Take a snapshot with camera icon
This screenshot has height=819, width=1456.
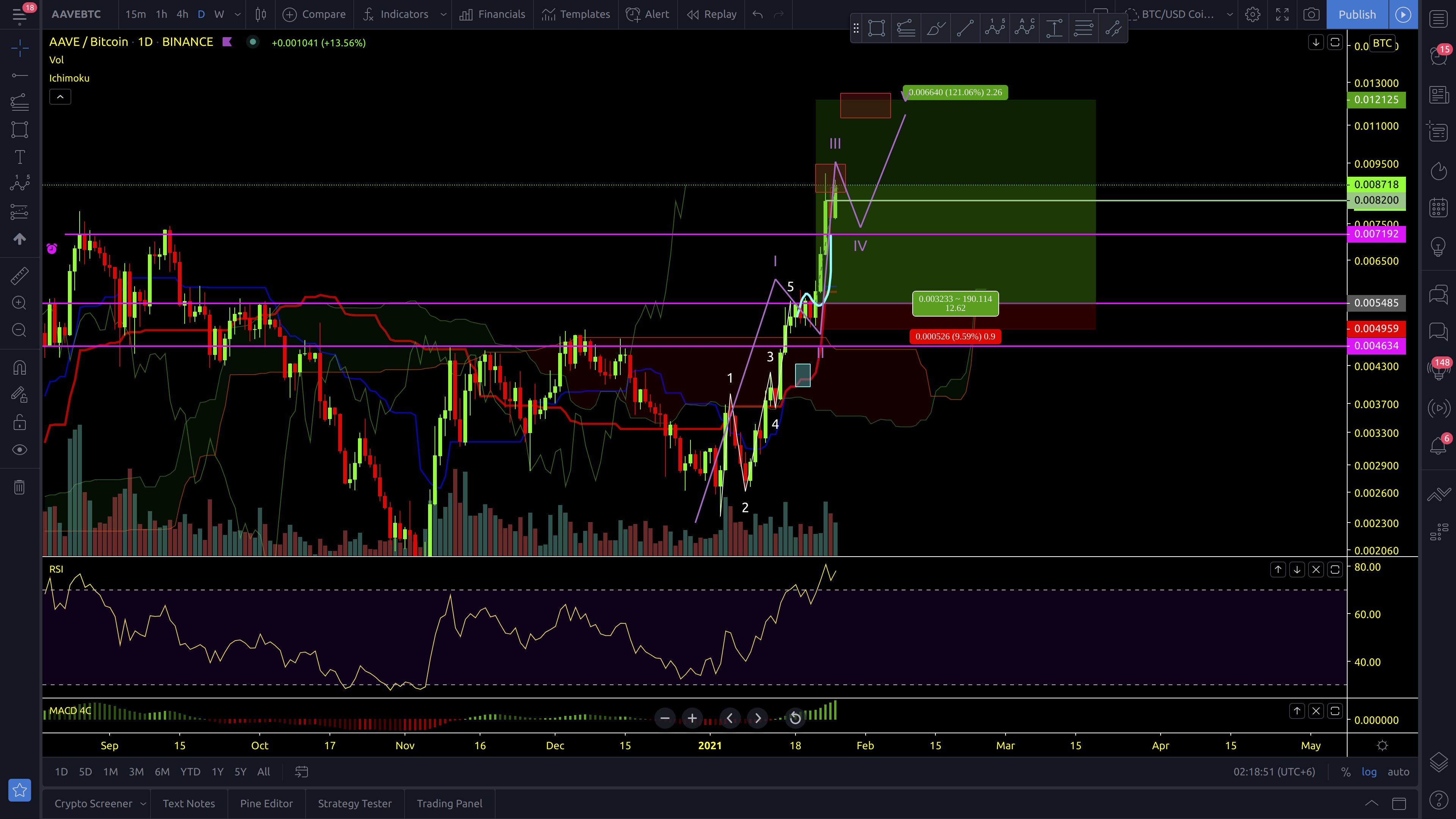1311,14
